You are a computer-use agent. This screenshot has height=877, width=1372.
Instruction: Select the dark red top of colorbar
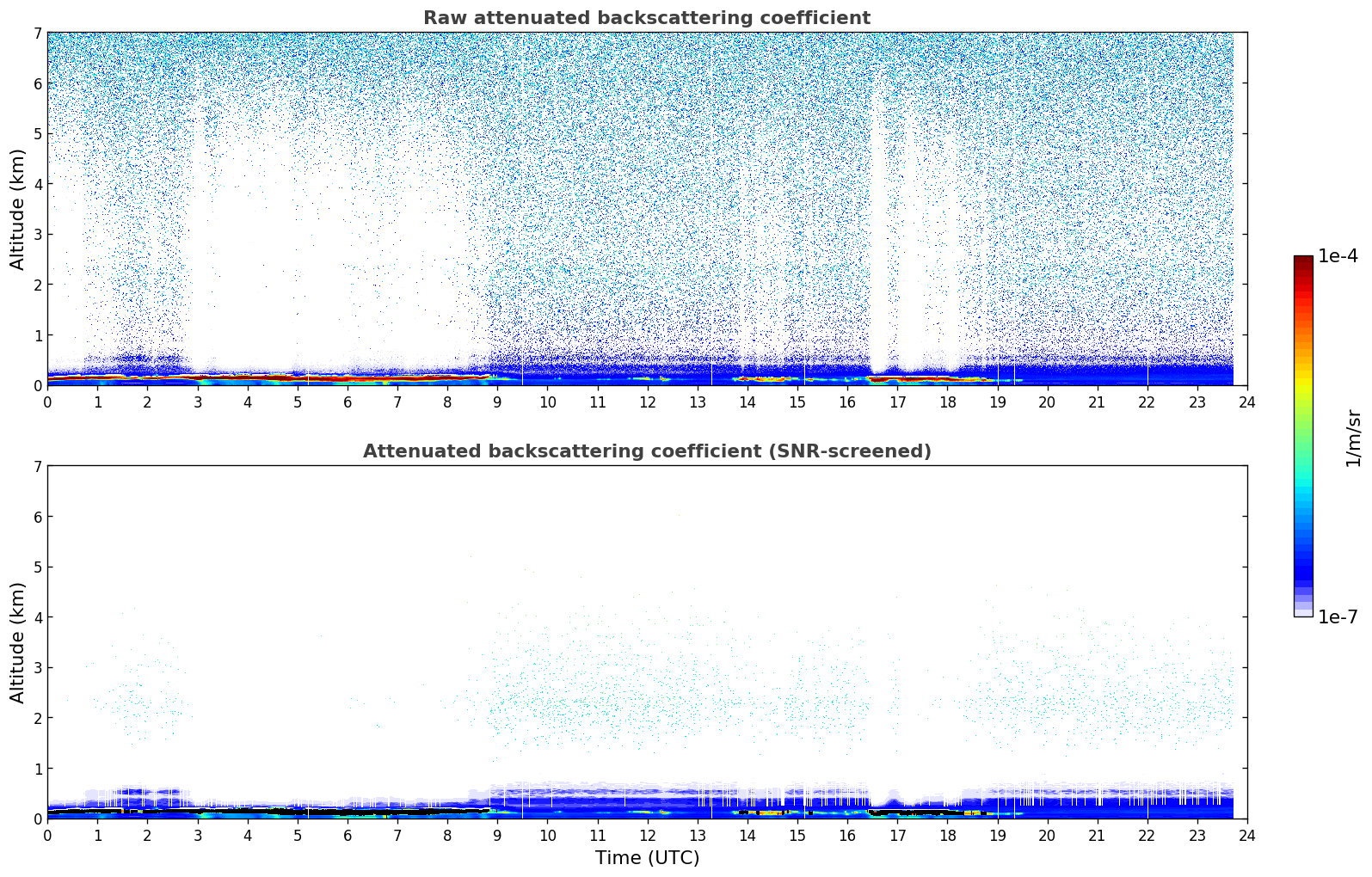click(x=1302, y=261)
